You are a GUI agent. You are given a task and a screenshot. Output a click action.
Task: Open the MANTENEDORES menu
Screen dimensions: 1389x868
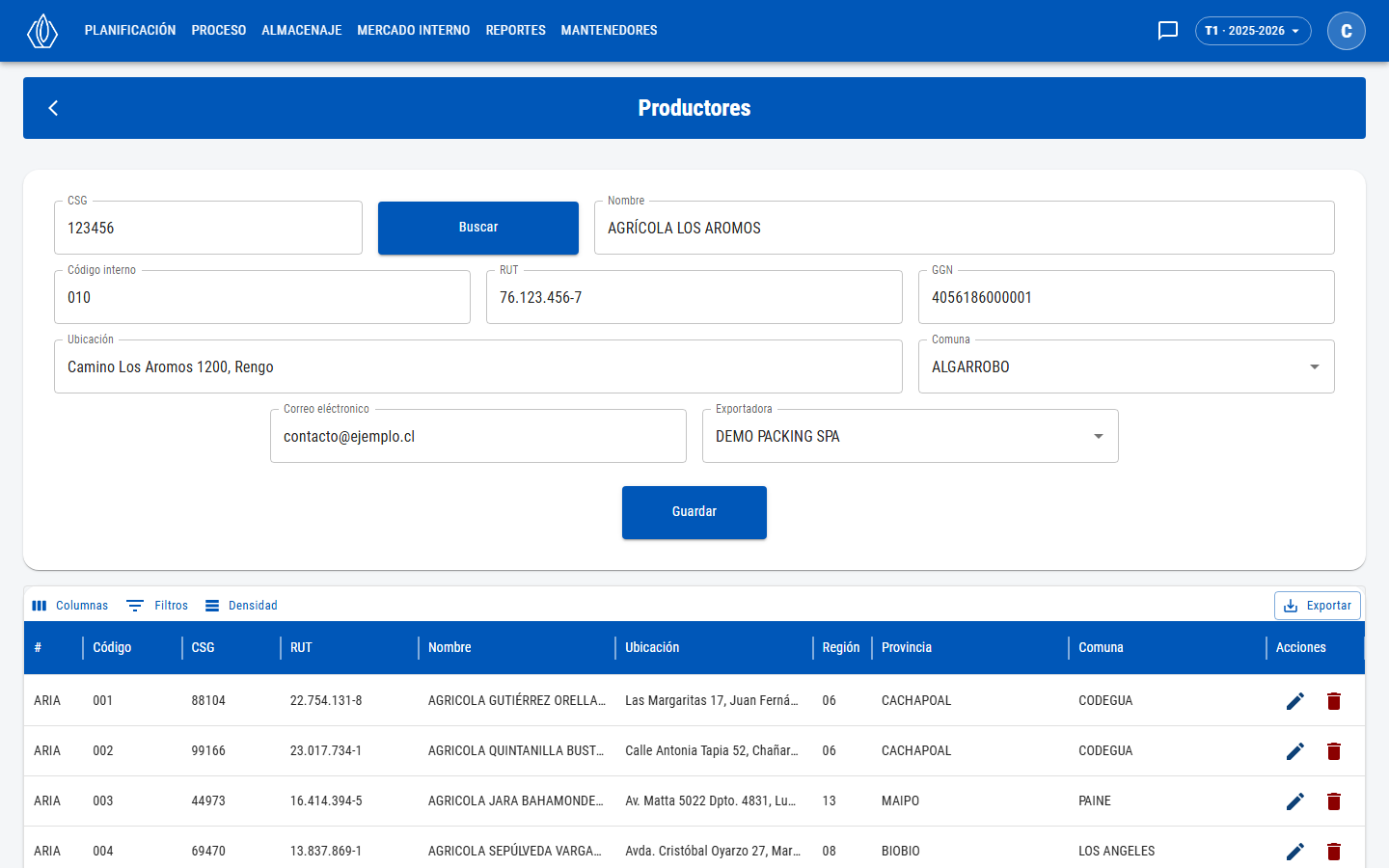click(610, 31)
